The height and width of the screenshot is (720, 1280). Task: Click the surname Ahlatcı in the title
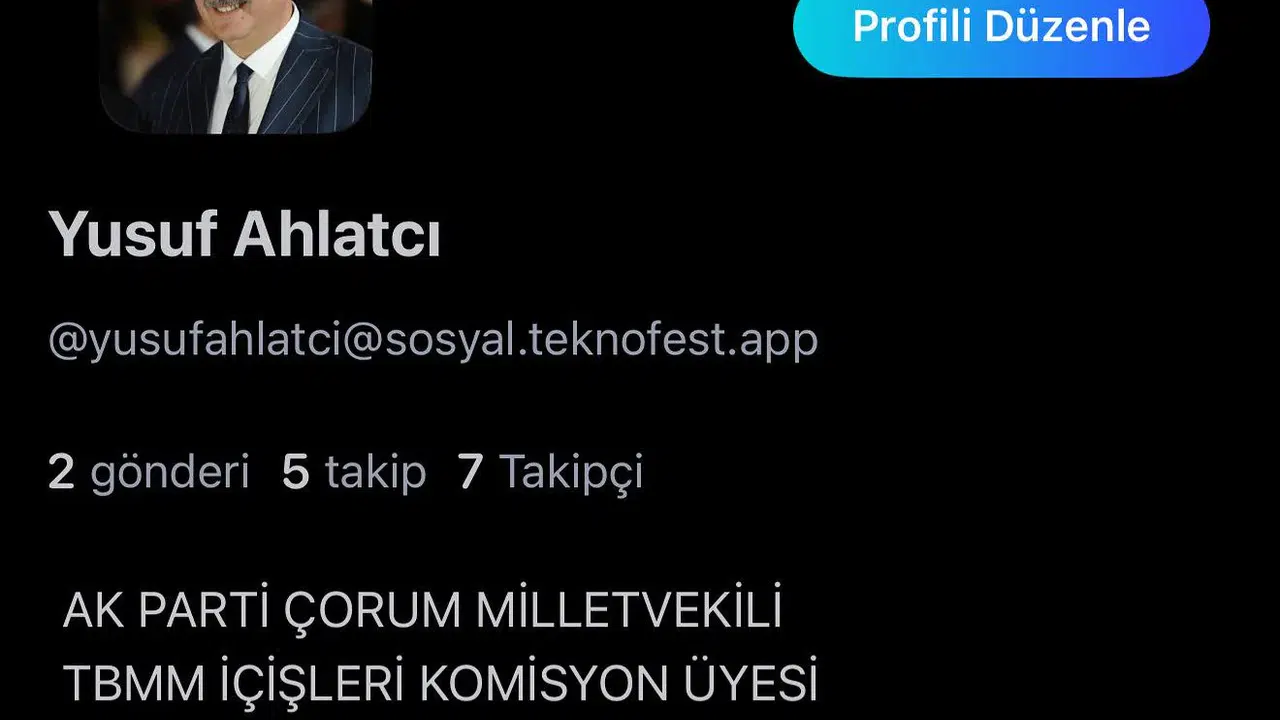337,237
